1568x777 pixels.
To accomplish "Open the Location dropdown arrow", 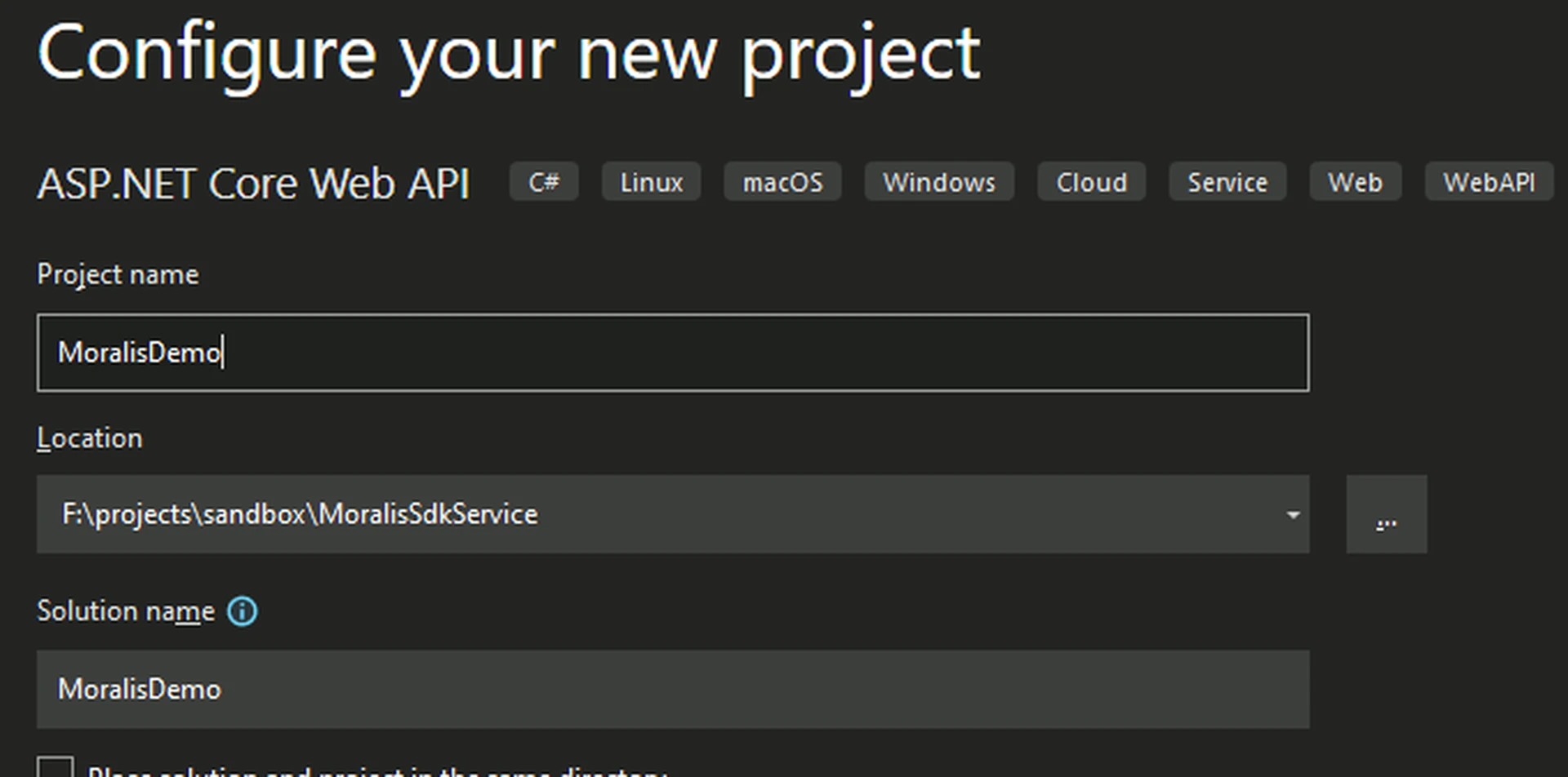I will (x=1292, y=514).
